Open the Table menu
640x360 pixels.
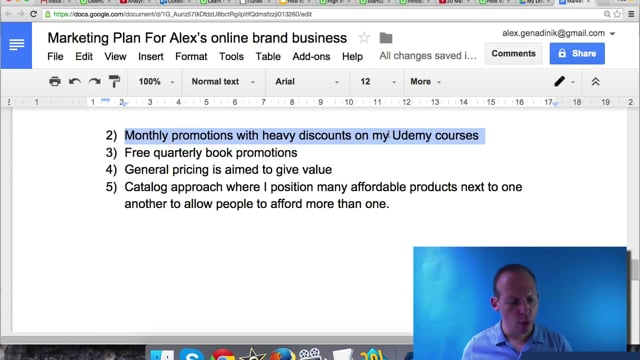[268, 56]
